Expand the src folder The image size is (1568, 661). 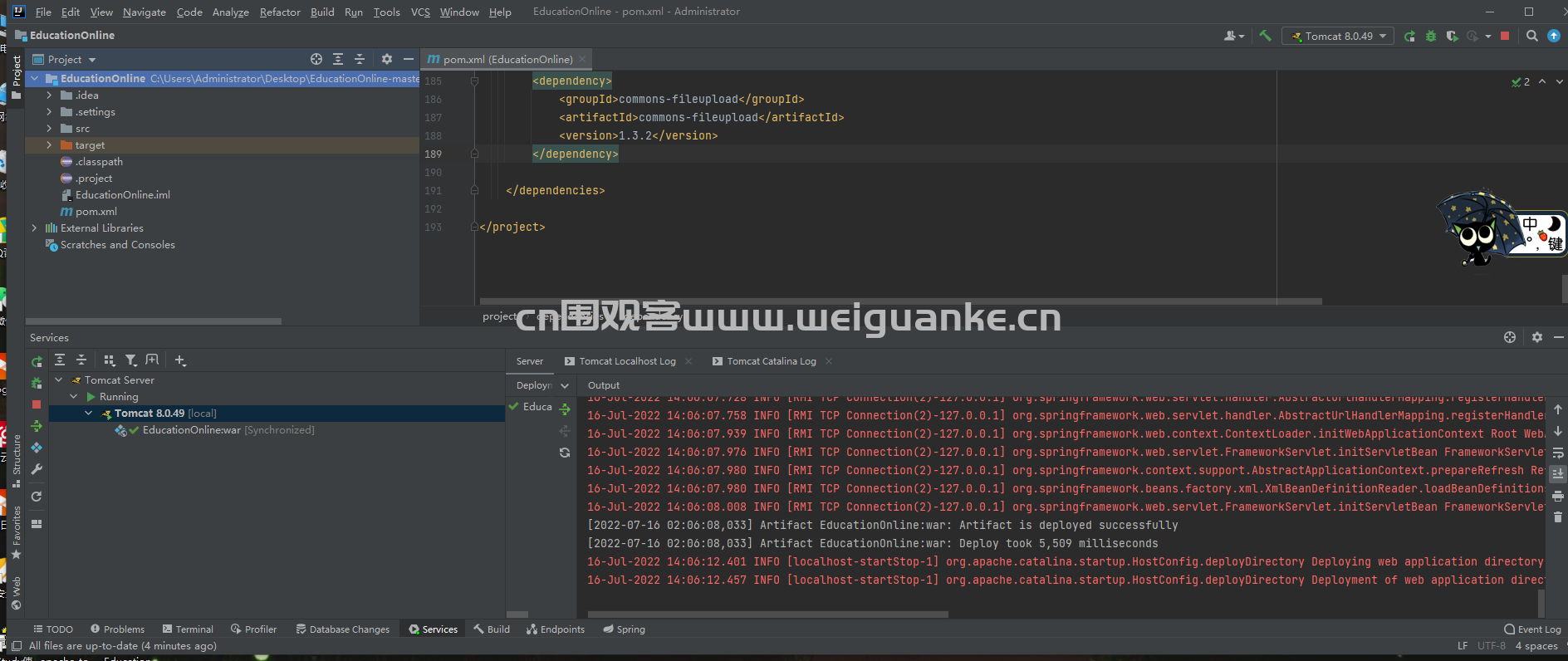(x=49, y=129)
